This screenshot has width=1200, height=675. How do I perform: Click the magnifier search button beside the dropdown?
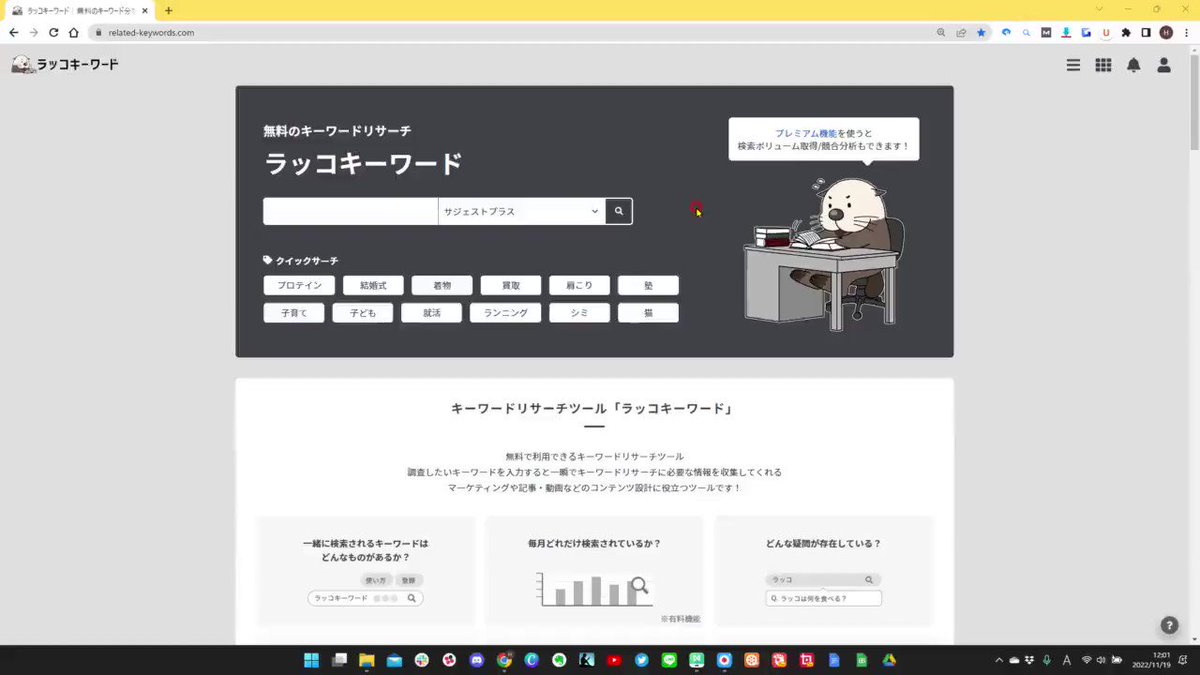[x=619, y=211]
